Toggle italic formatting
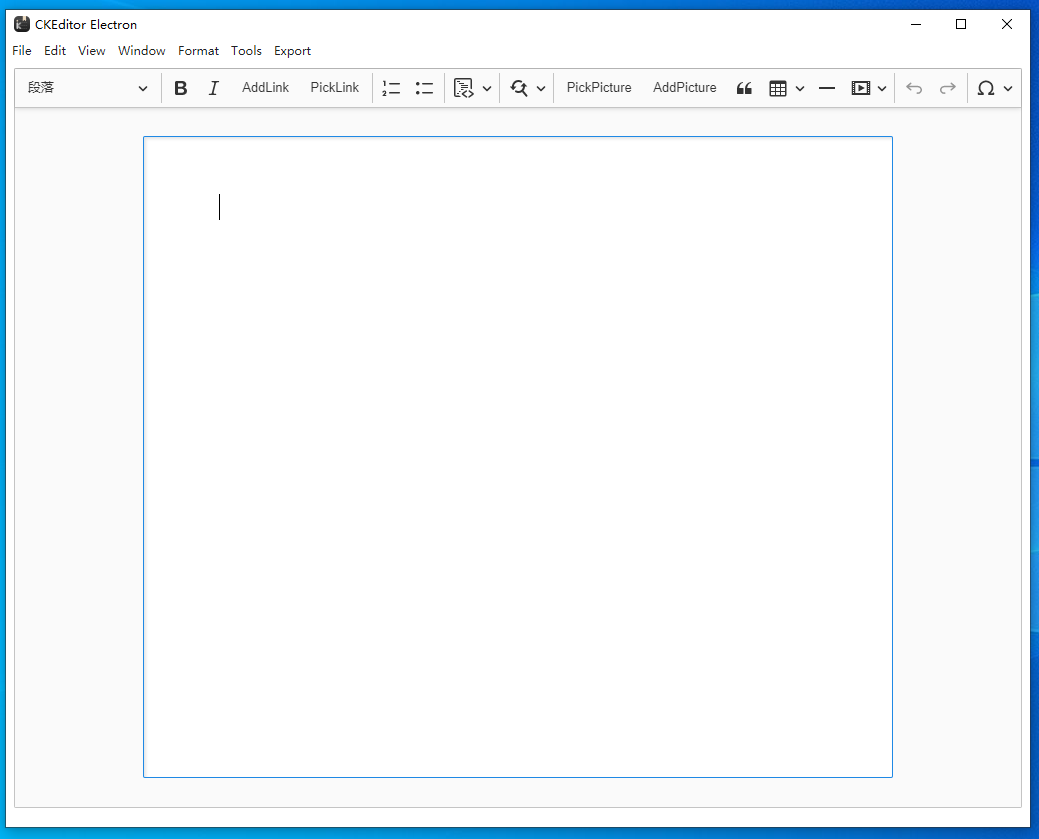1039x839 pixels. click(213, 88)
